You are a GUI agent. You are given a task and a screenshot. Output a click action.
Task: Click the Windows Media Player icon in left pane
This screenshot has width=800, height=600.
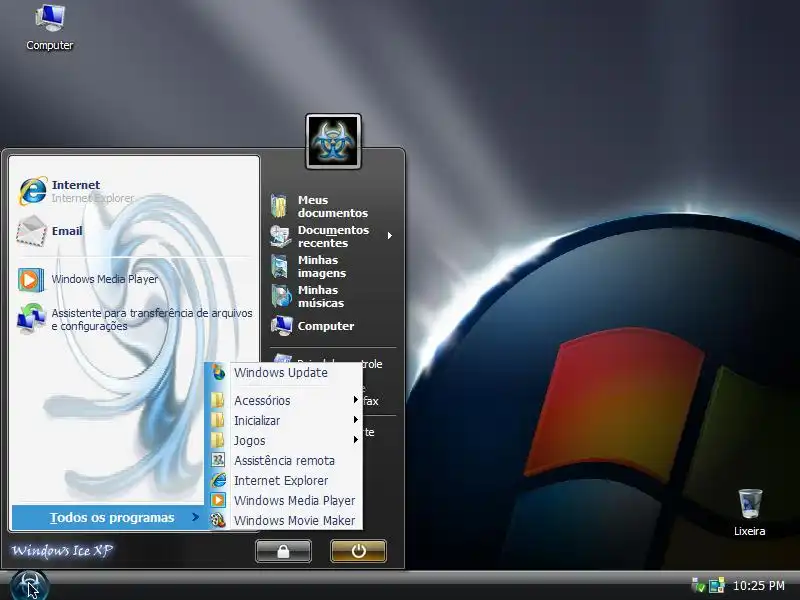coord(31,280)
